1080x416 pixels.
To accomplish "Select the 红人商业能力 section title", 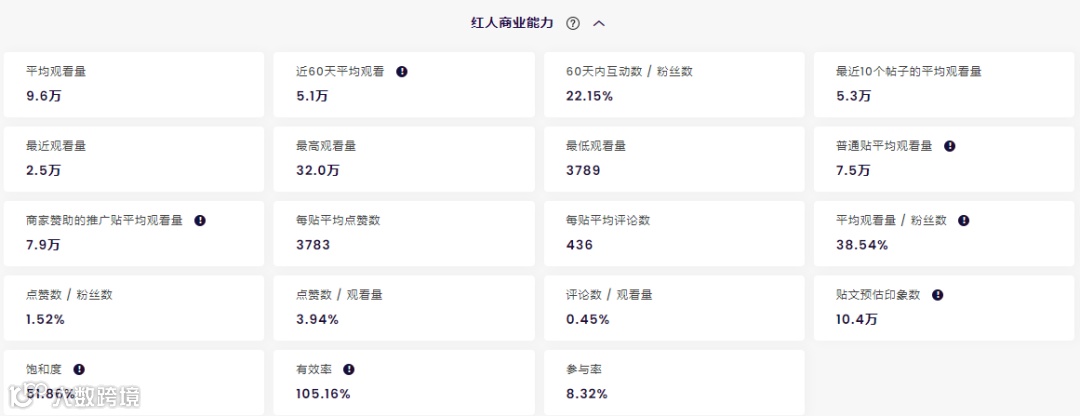I will coord(512,23).
